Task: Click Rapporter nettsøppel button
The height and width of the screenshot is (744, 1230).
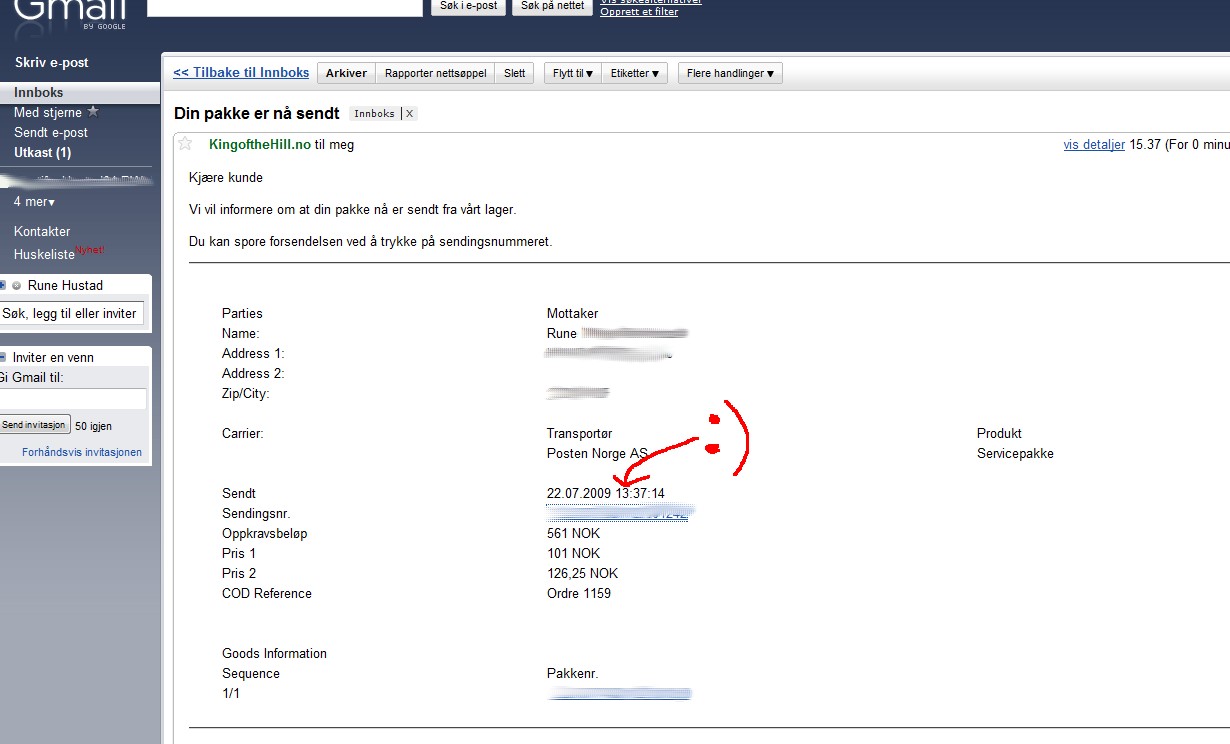Action: point(435,73)
